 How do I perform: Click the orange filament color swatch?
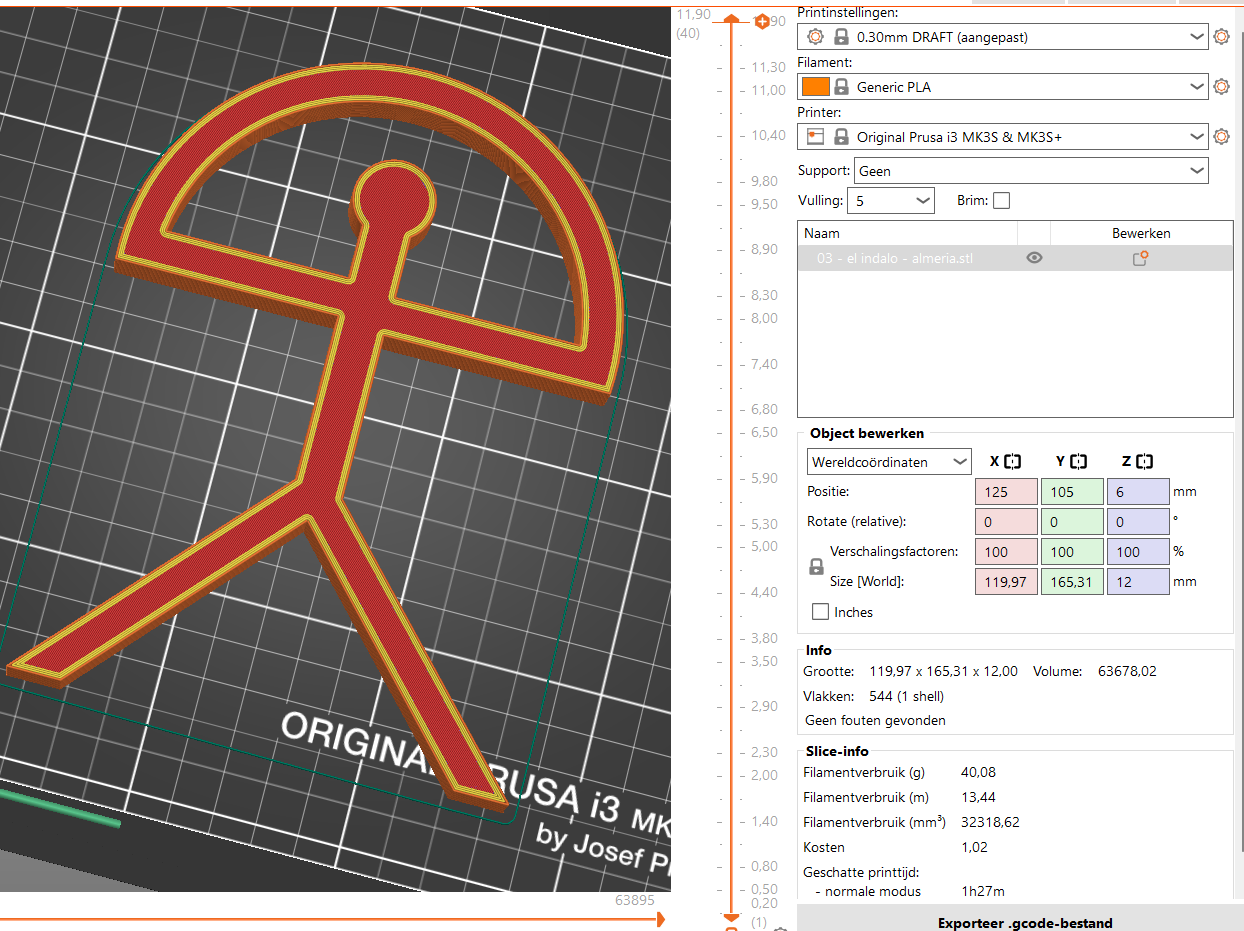[x=816, y=87]
